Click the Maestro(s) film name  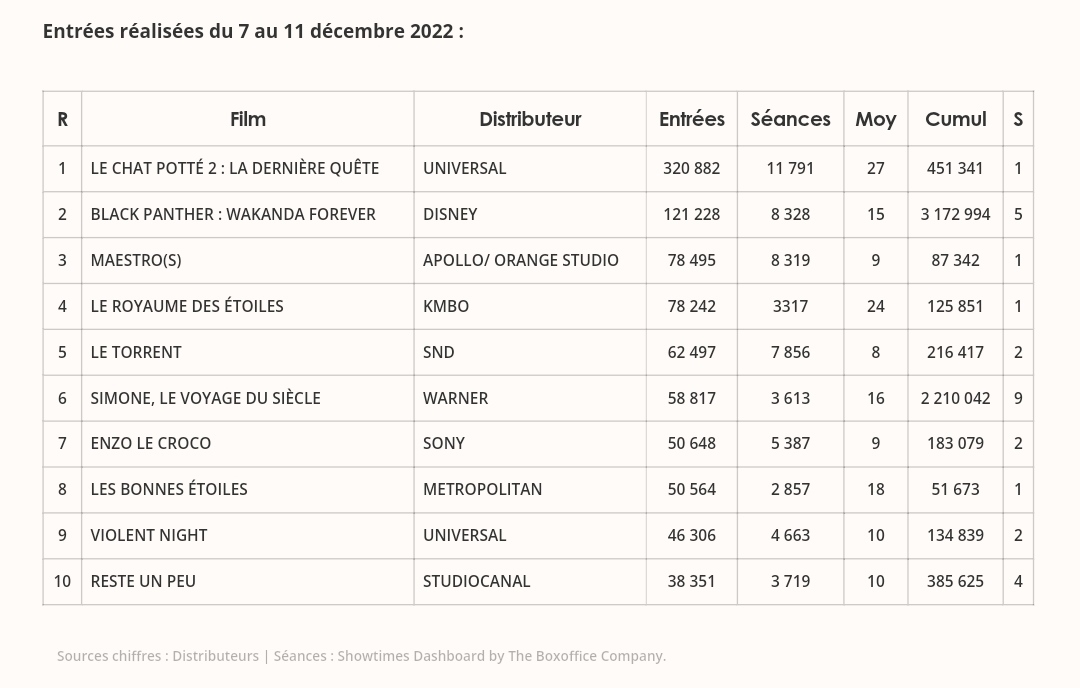point(136,260)
